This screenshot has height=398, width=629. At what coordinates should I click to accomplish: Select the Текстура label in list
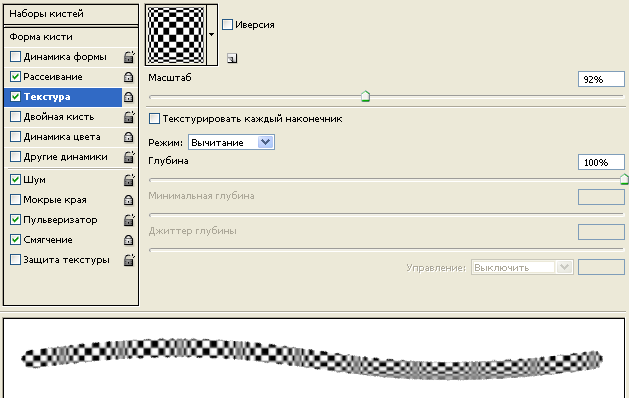[47, 97]
